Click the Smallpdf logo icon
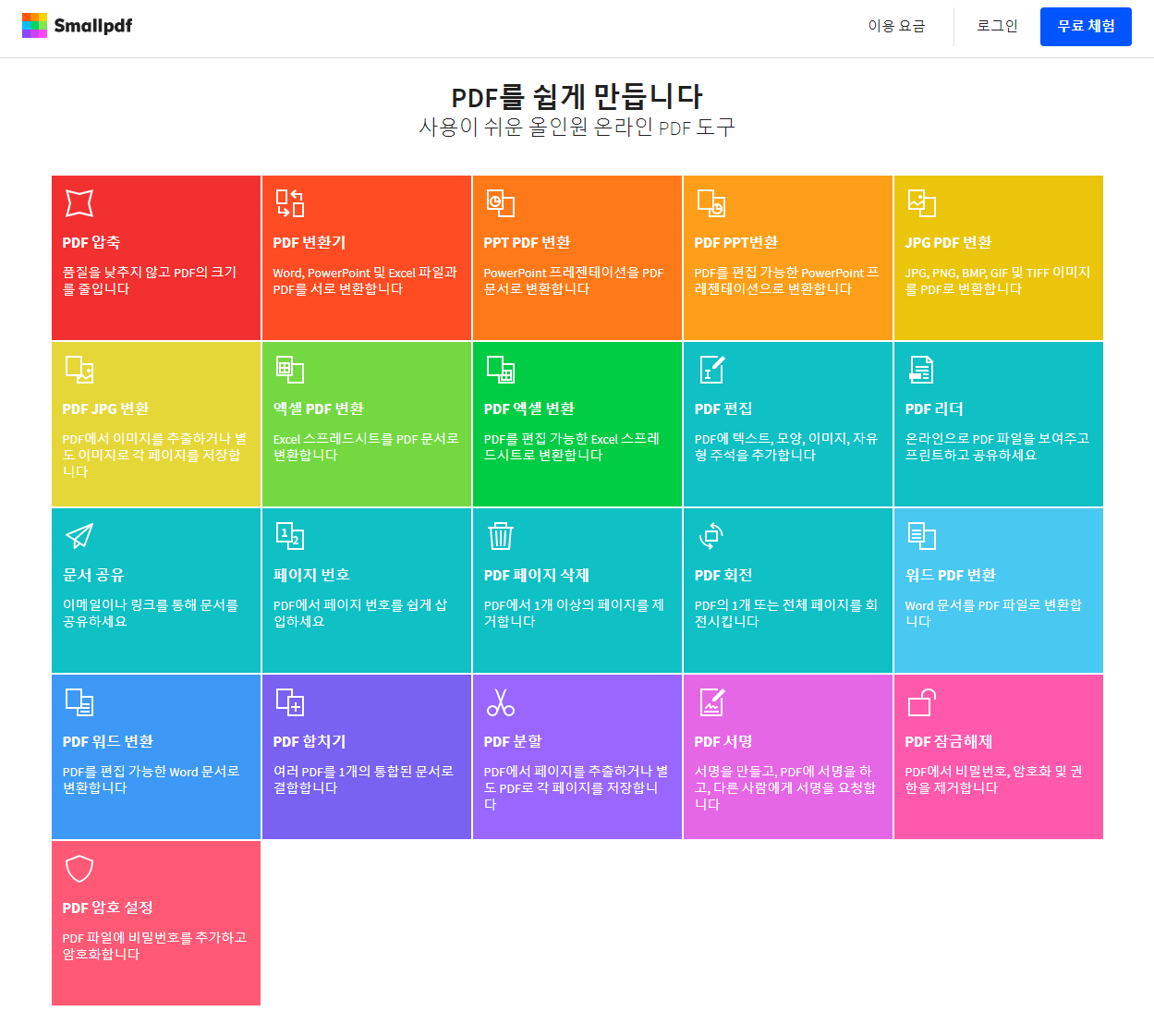 point(34,26)
